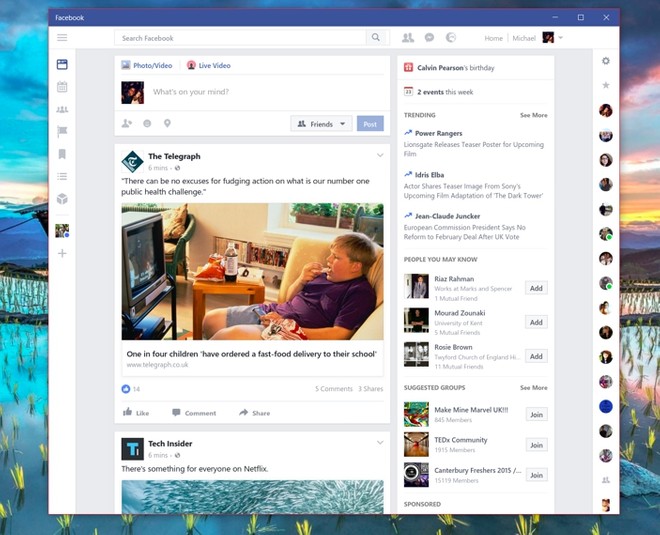Viewport: 660px width, 535px height.
Task: Click TEDx Community group thumbnail
Action: (x=416, y=445)
